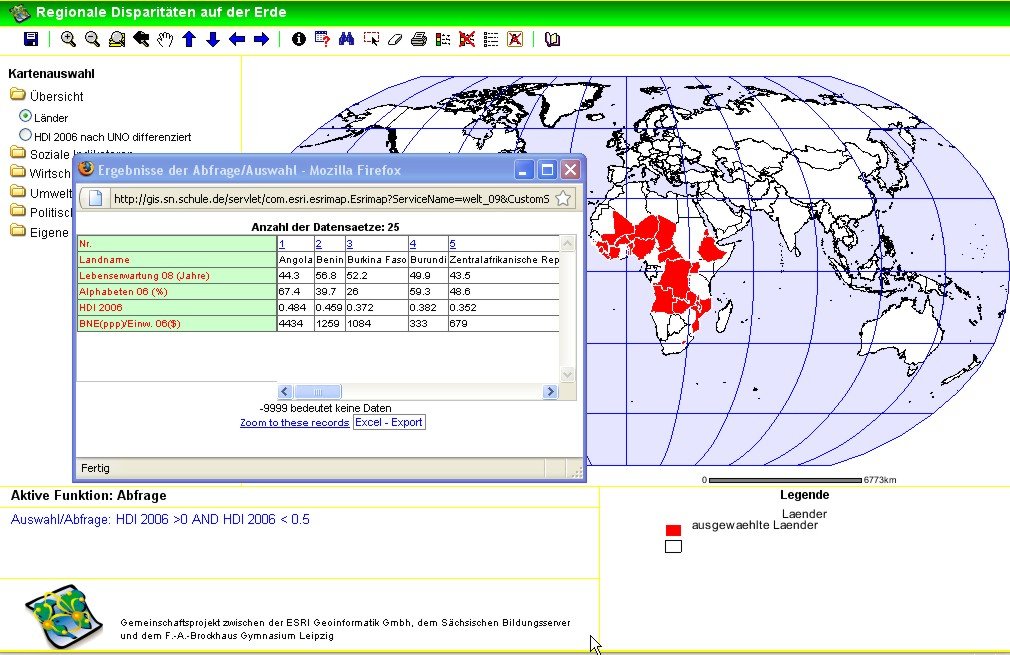The width and height of the screenshot is (1010, 655).
Task: Pan map up with blue up arrow
Action: click(189, 39)
